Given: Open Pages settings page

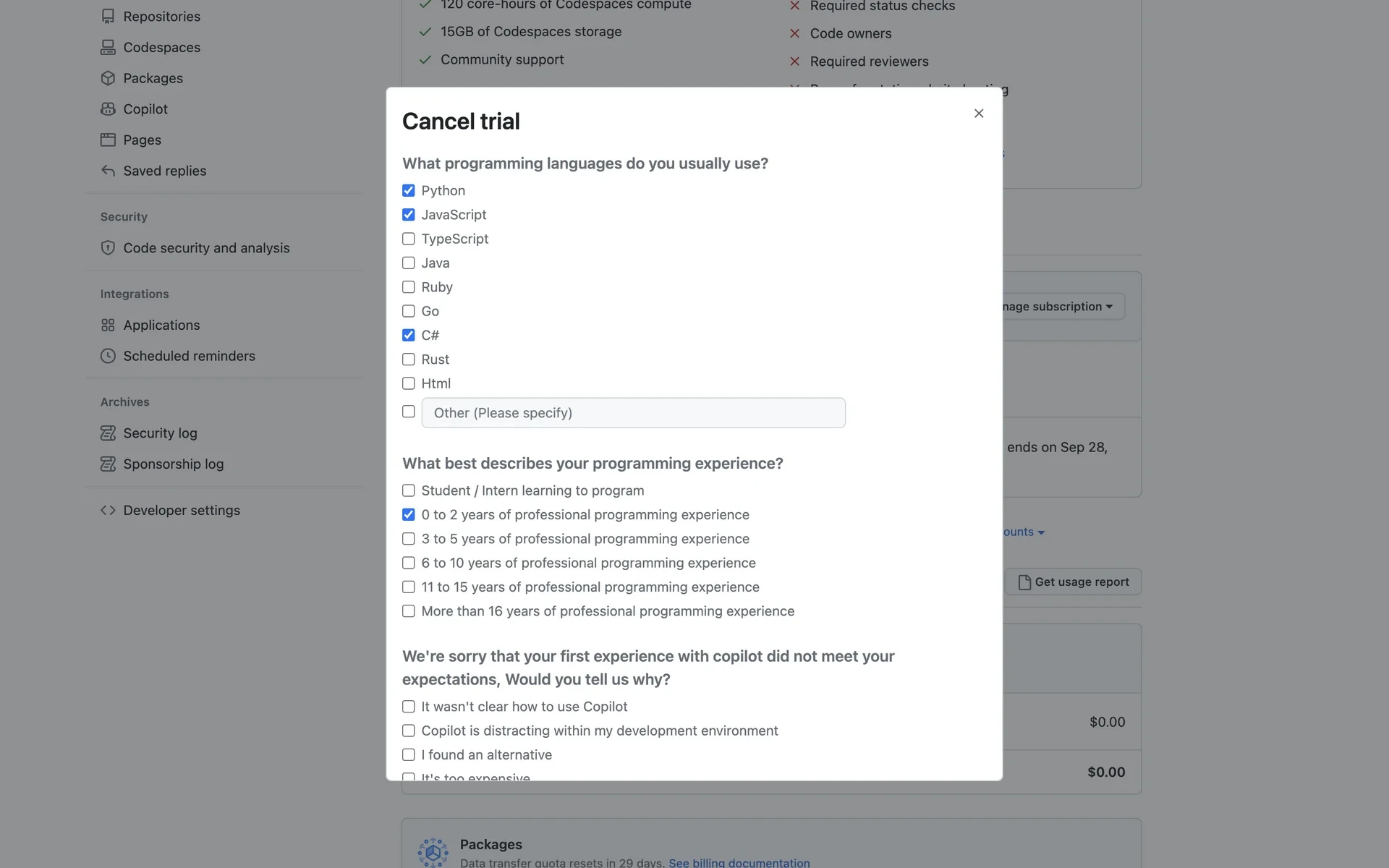Looking at the screenshot, I should [142, 140].
